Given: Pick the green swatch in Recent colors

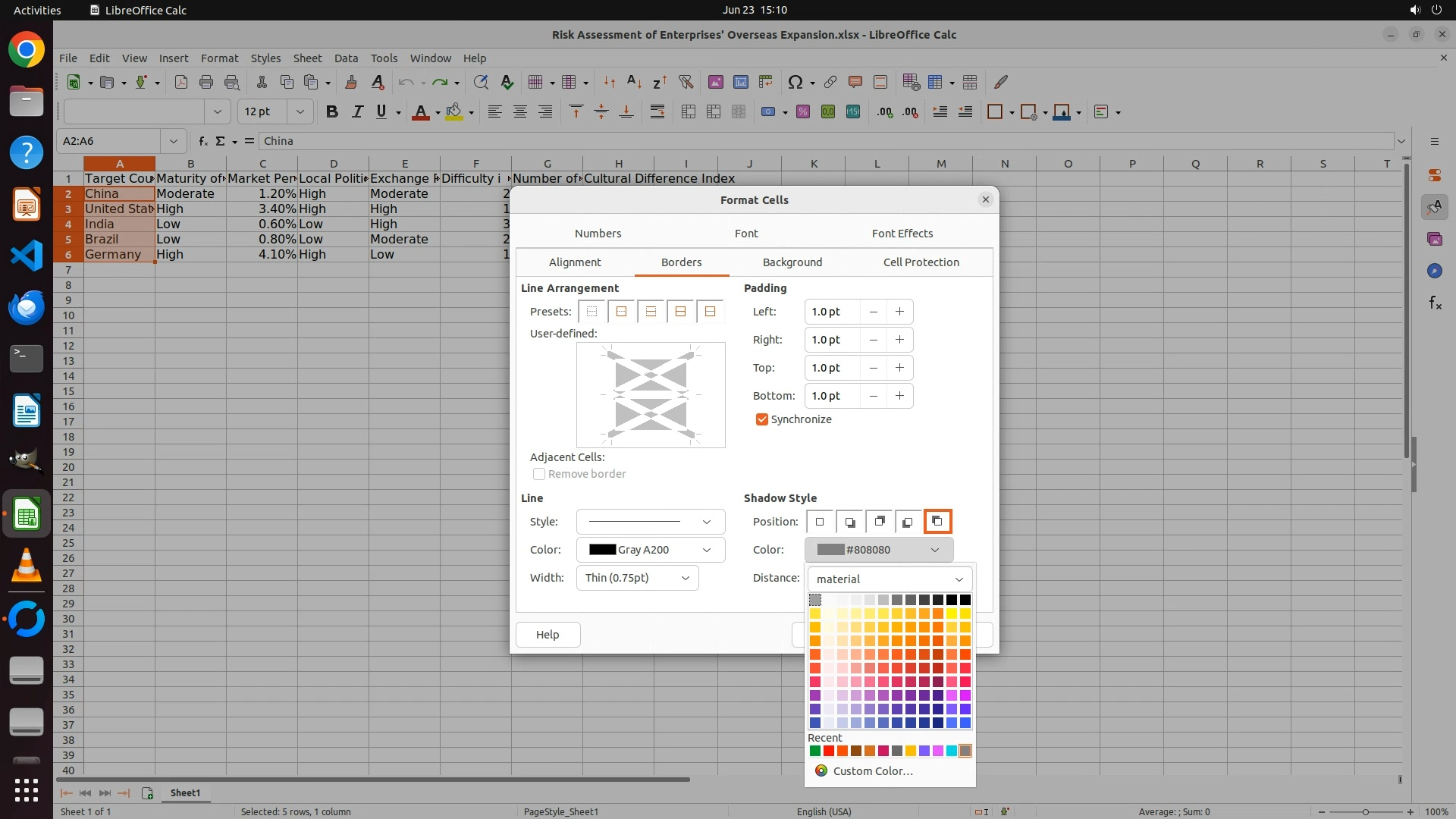Looking at the screenshot, I should 815,751.
